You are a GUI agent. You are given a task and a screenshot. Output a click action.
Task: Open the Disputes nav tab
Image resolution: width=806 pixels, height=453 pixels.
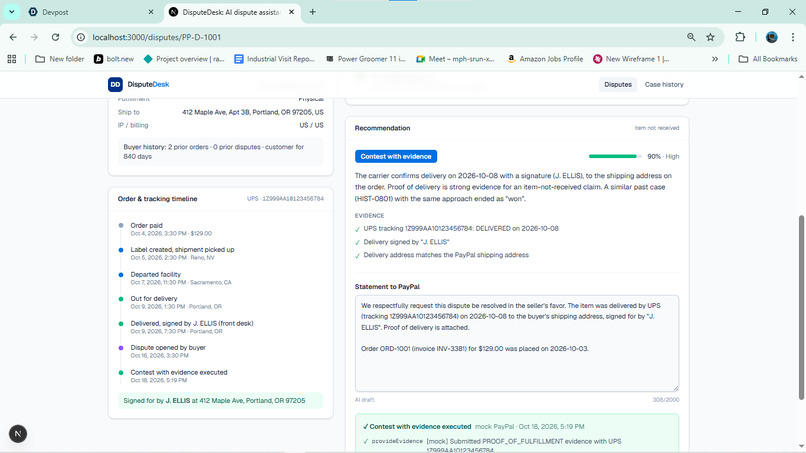[618, 84]
